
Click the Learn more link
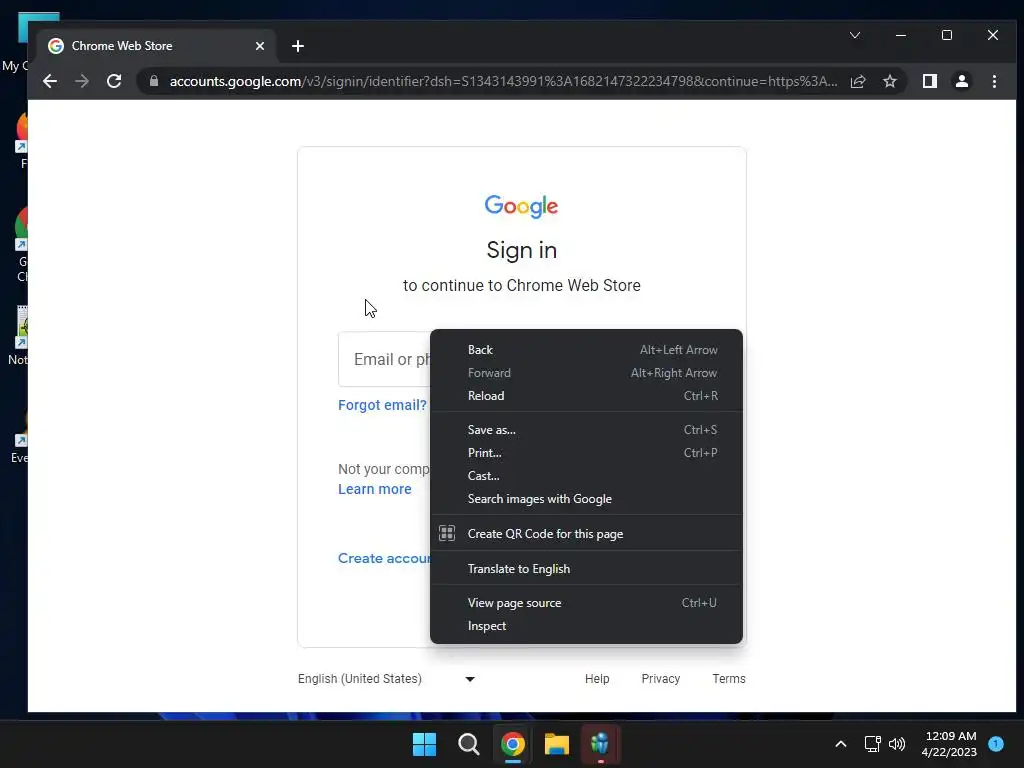375,489
